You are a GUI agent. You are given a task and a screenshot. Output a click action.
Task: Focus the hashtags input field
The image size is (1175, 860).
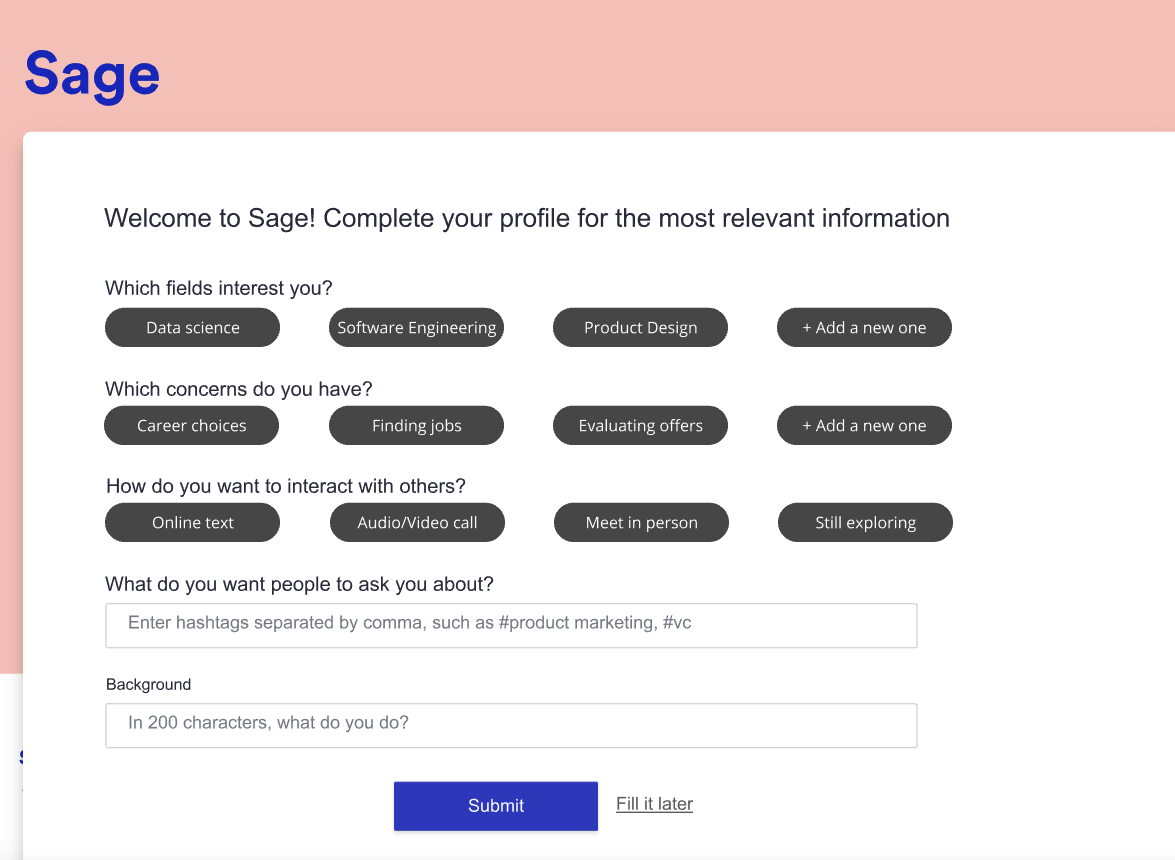[511, 625]
